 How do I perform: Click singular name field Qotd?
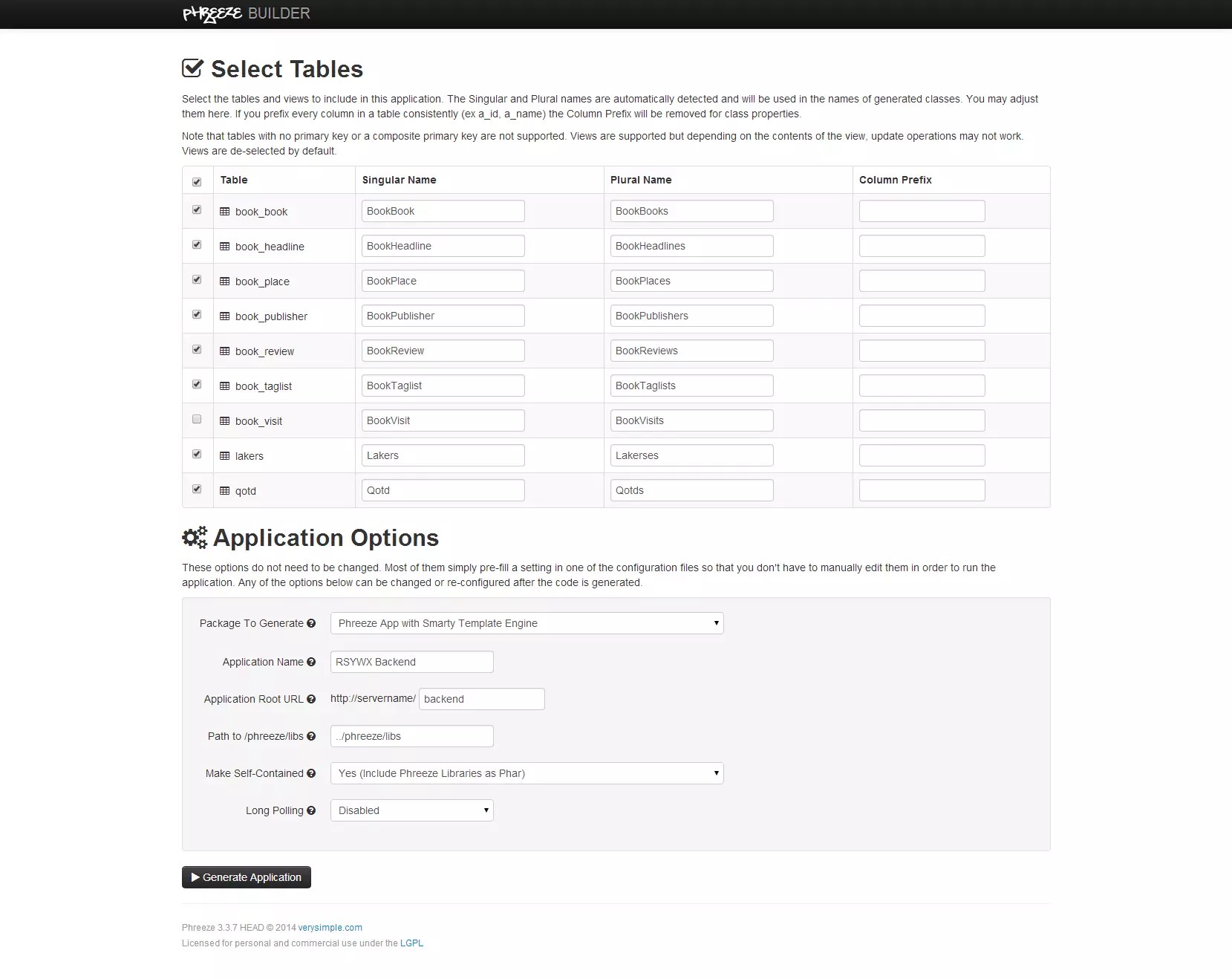coord(443,490)
